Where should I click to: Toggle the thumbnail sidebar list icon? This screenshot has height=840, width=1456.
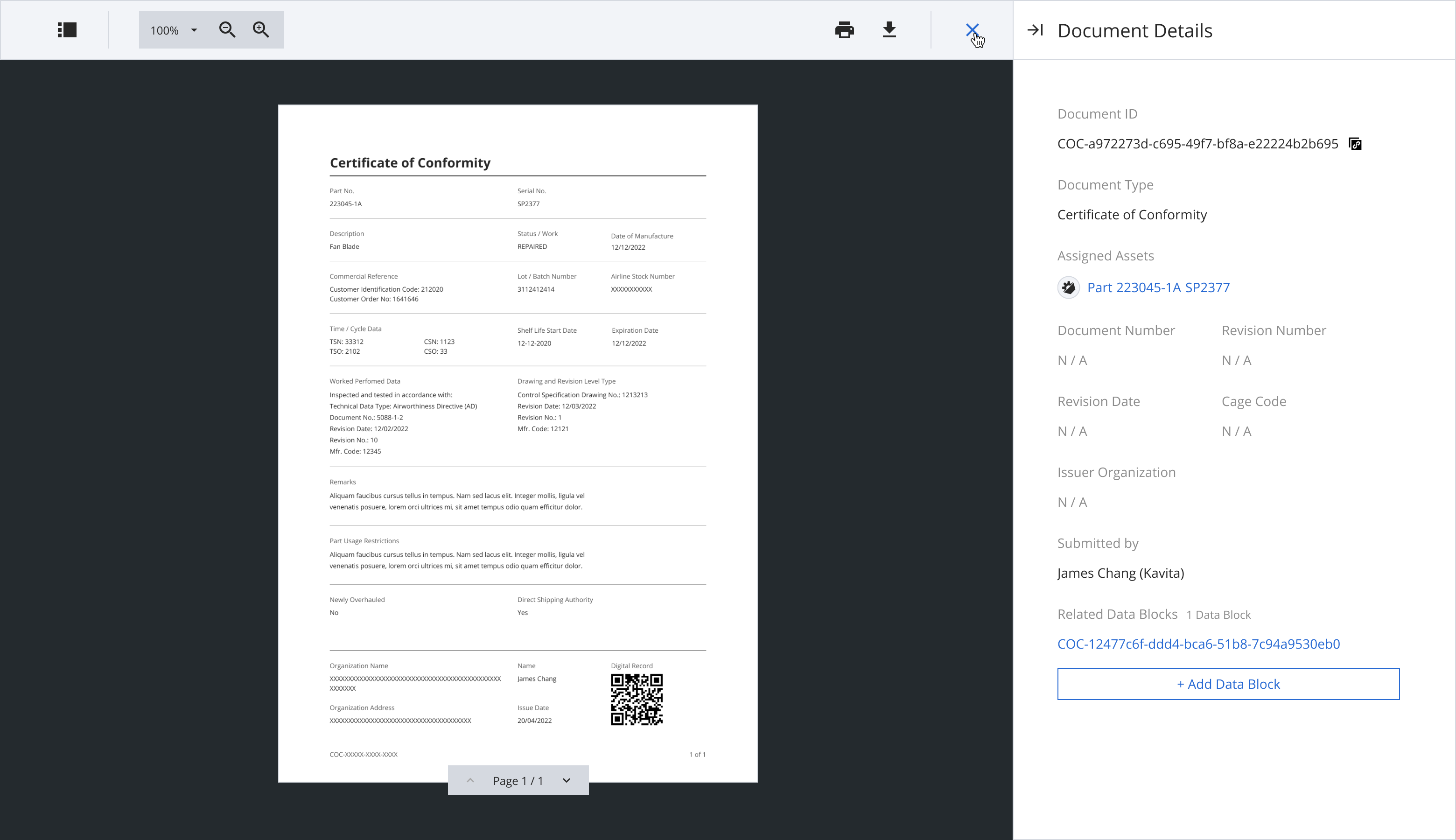[67, 30]
